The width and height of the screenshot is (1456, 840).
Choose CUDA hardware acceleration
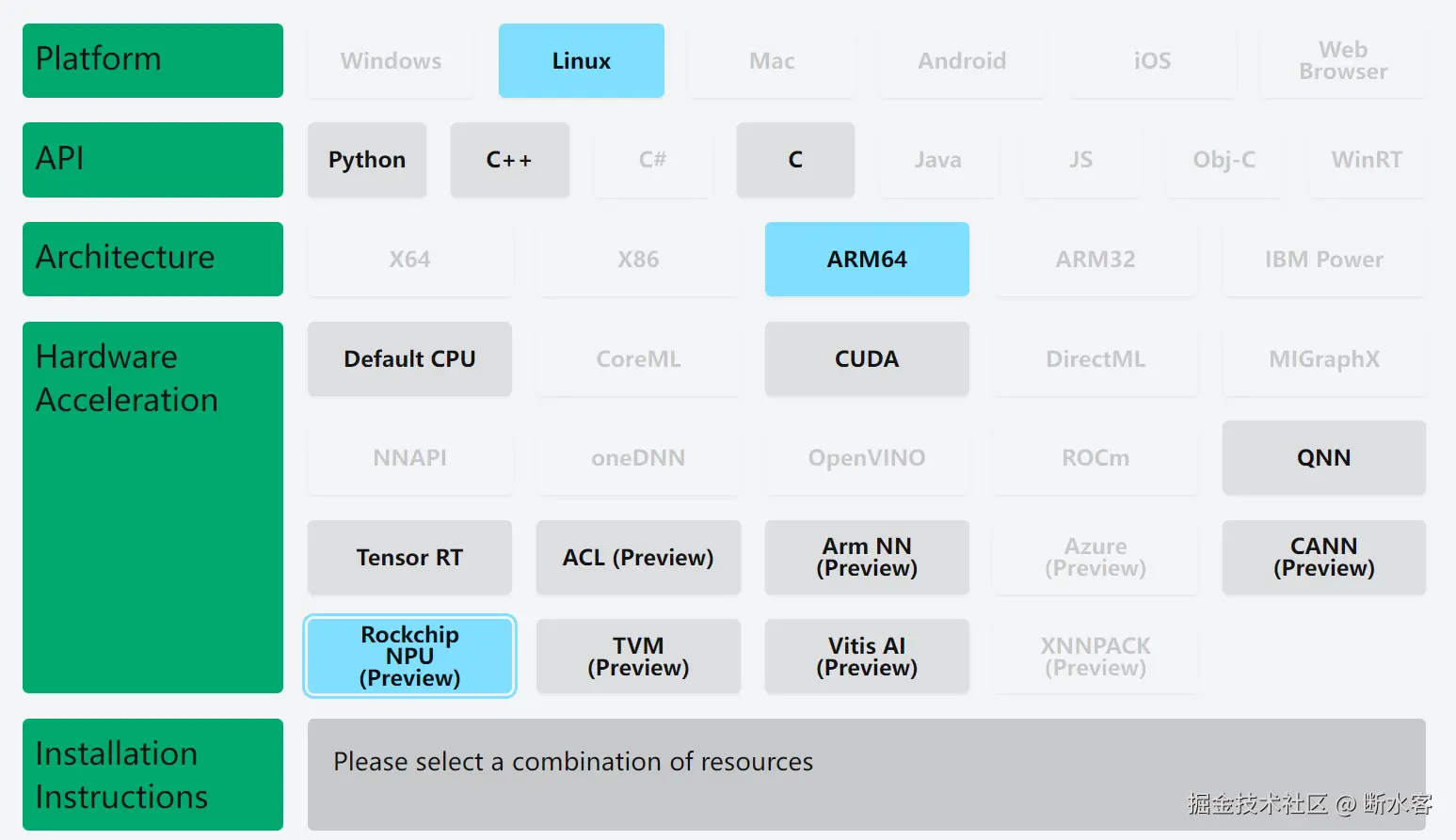866,359
